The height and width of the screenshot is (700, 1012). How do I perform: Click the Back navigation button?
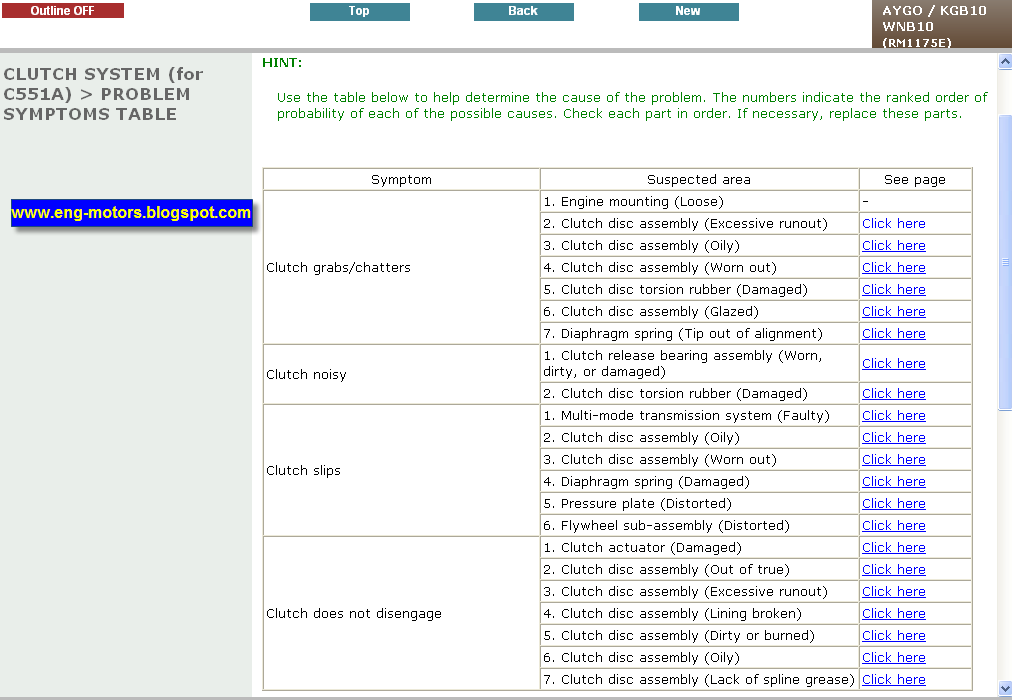pyautogui.click(x=523, y=11)
